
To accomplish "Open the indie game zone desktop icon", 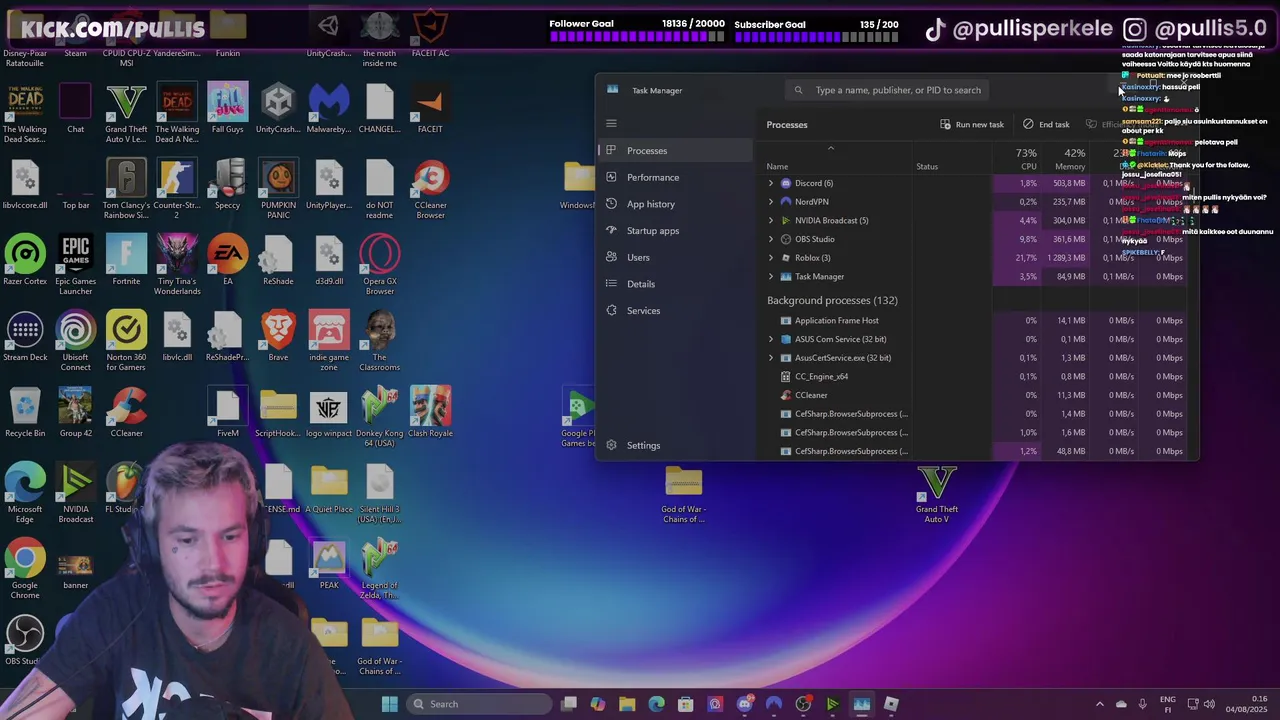I will (329, 342).
